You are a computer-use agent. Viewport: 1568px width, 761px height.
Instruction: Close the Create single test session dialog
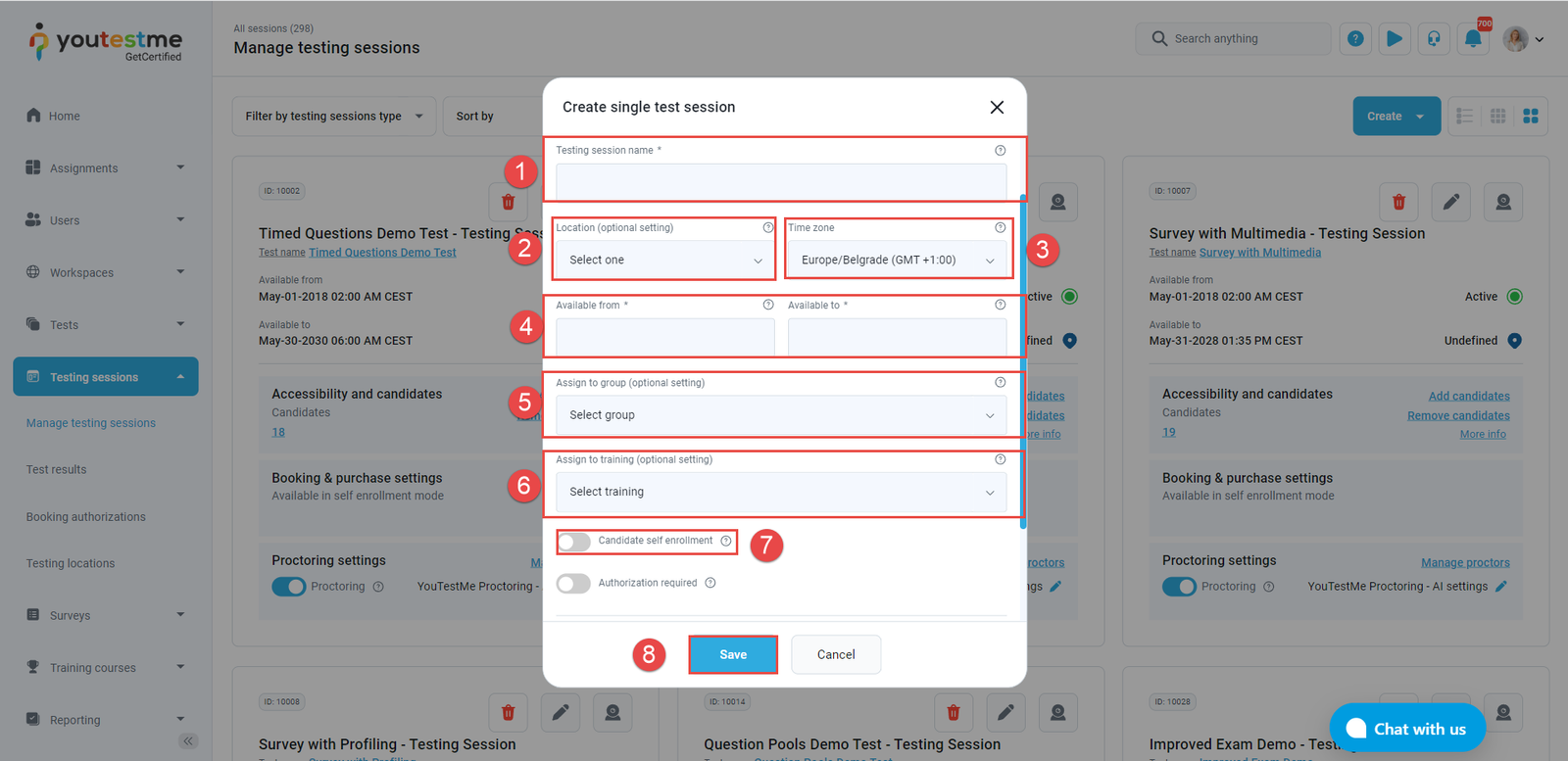pyautogui.click(x=997, y=108)
